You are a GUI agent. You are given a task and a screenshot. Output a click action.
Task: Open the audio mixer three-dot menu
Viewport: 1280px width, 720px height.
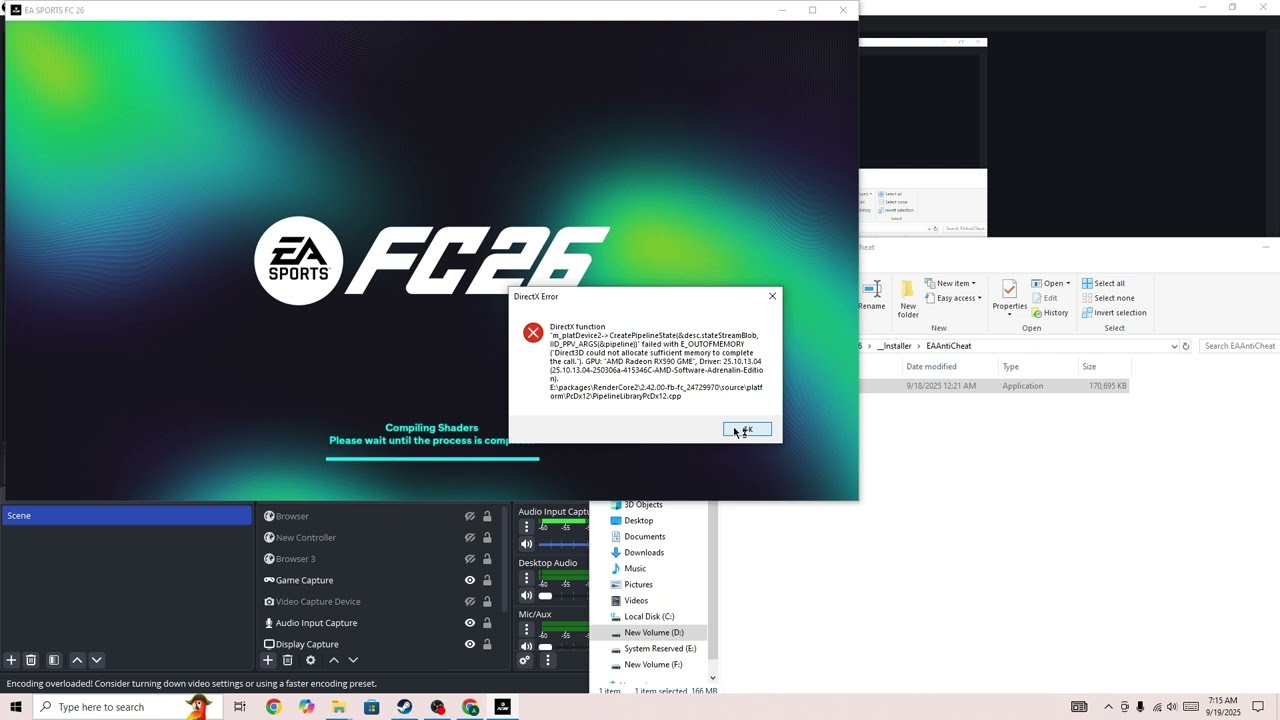(x=547, y=660)
